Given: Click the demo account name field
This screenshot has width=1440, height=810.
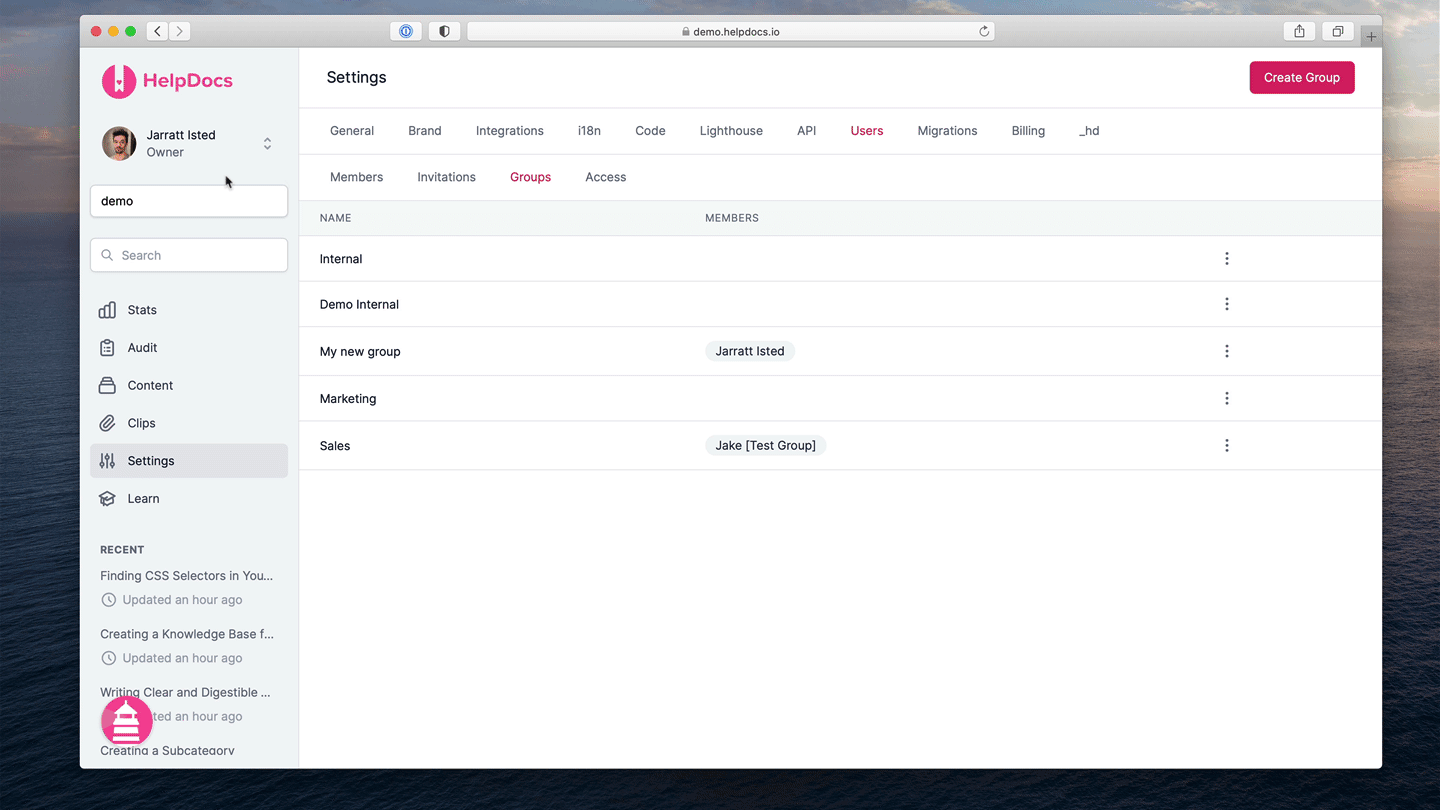Looking at the screenshot, I should (189, 201).
